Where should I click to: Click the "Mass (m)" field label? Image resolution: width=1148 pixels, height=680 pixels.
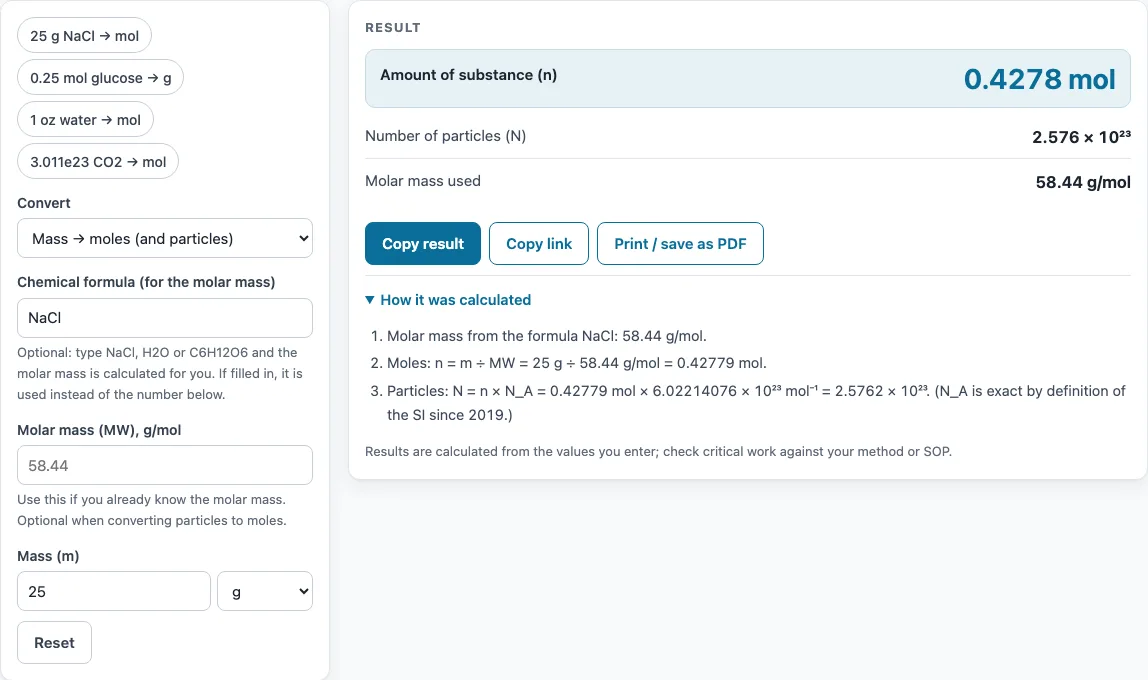(x=48, y=556)
